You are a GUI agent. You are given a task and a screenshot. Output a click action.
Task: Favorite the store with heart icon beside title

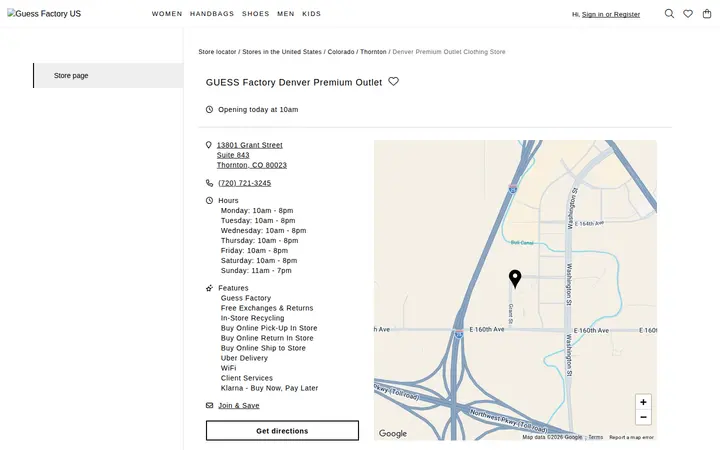[394, 81]
